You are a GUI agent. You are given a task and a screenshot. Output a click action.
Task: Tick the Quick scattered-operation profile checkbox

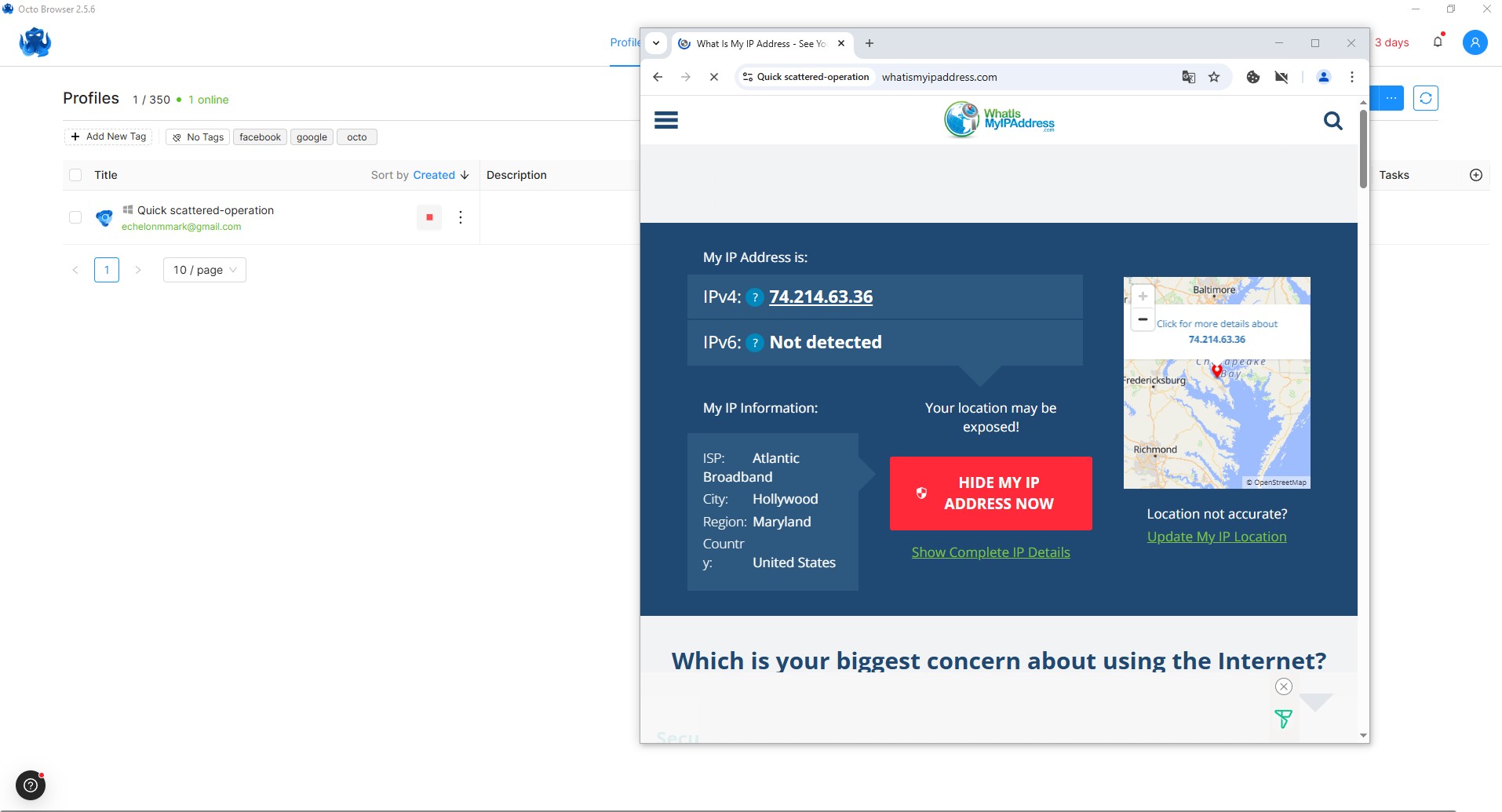click(75, 217)
